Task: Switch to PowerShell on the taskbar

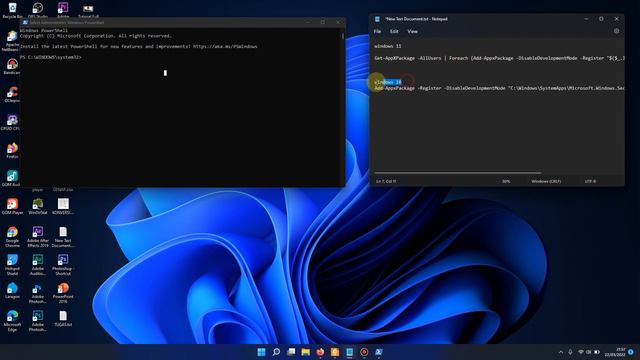Action: [379, 352]
